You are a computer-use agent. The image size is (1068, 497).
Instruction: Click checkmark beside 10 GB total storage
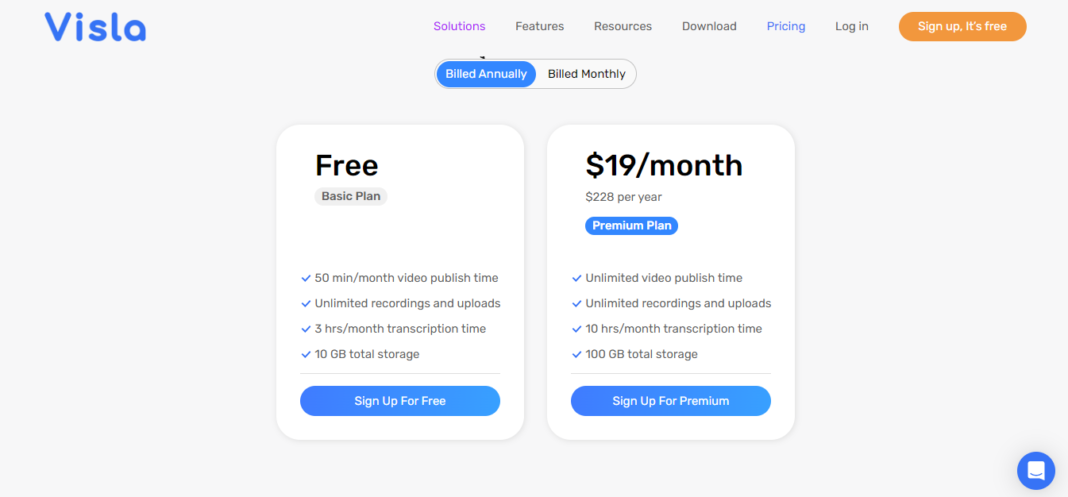click(306, 354)
